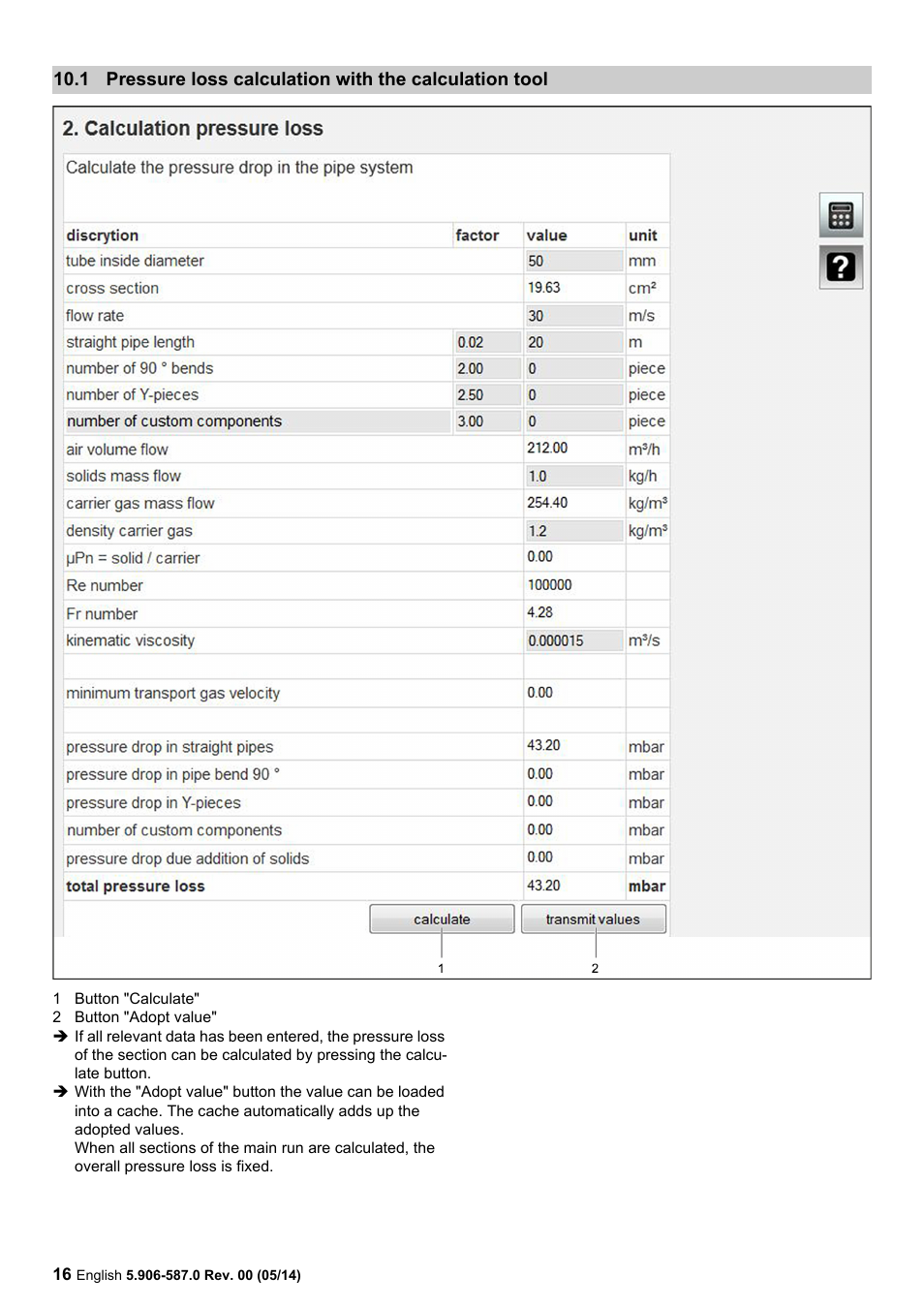Viewport: 924px width, 1308px height.
Task: Click the 'factor' column header
Action: [477, 235]
